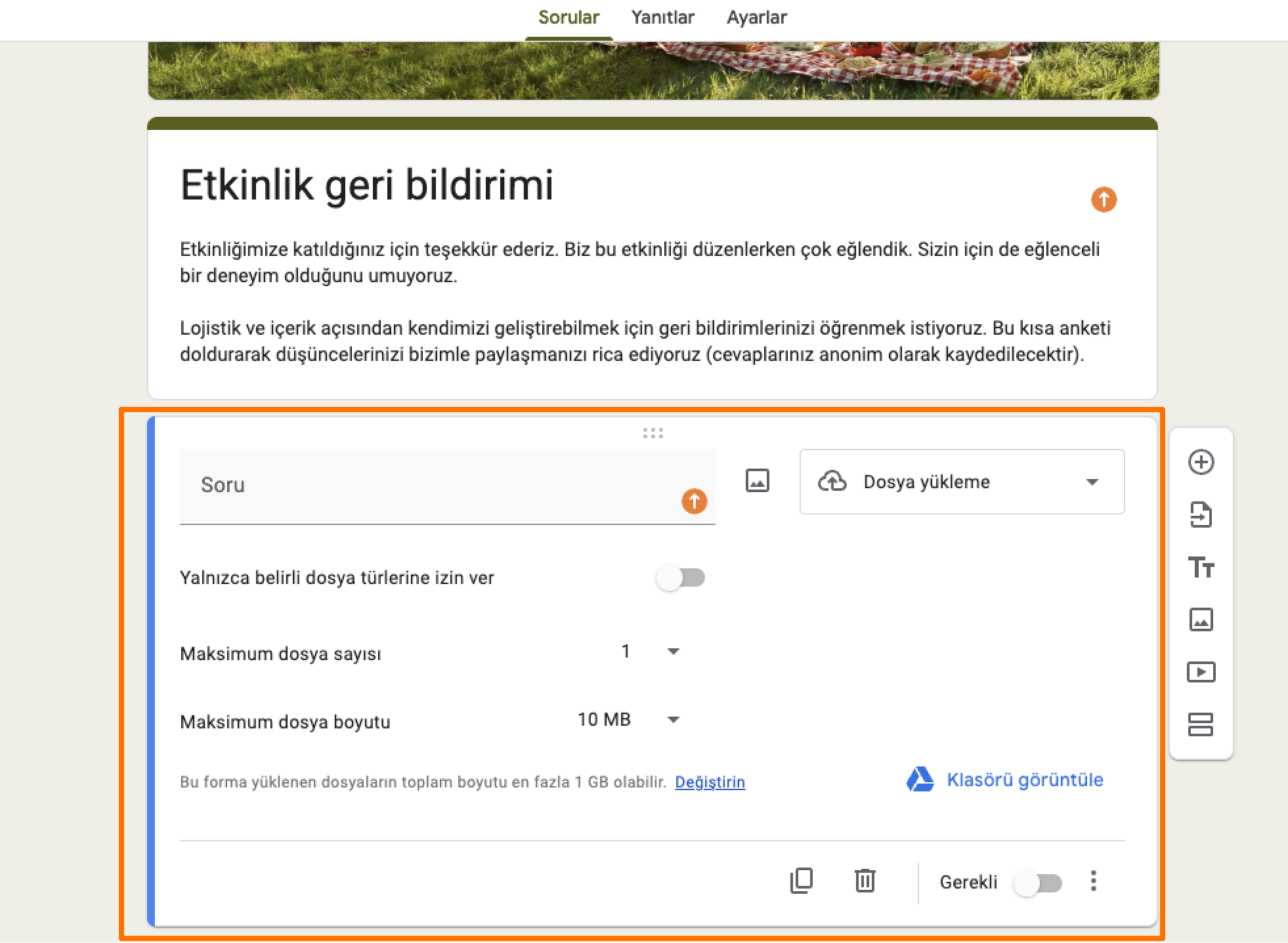
Task: Add video from side toolbar
Action: [1201, 672]
